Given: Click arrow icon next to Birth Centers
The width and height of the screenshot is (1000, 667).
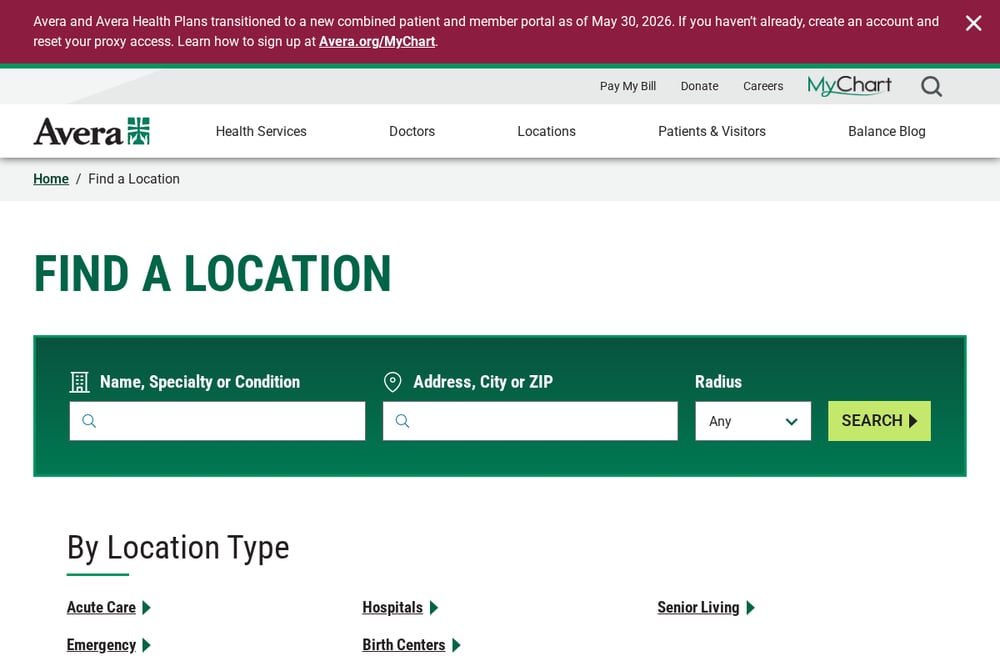Looking at the screenshot, I should click(x=457, y=645).
